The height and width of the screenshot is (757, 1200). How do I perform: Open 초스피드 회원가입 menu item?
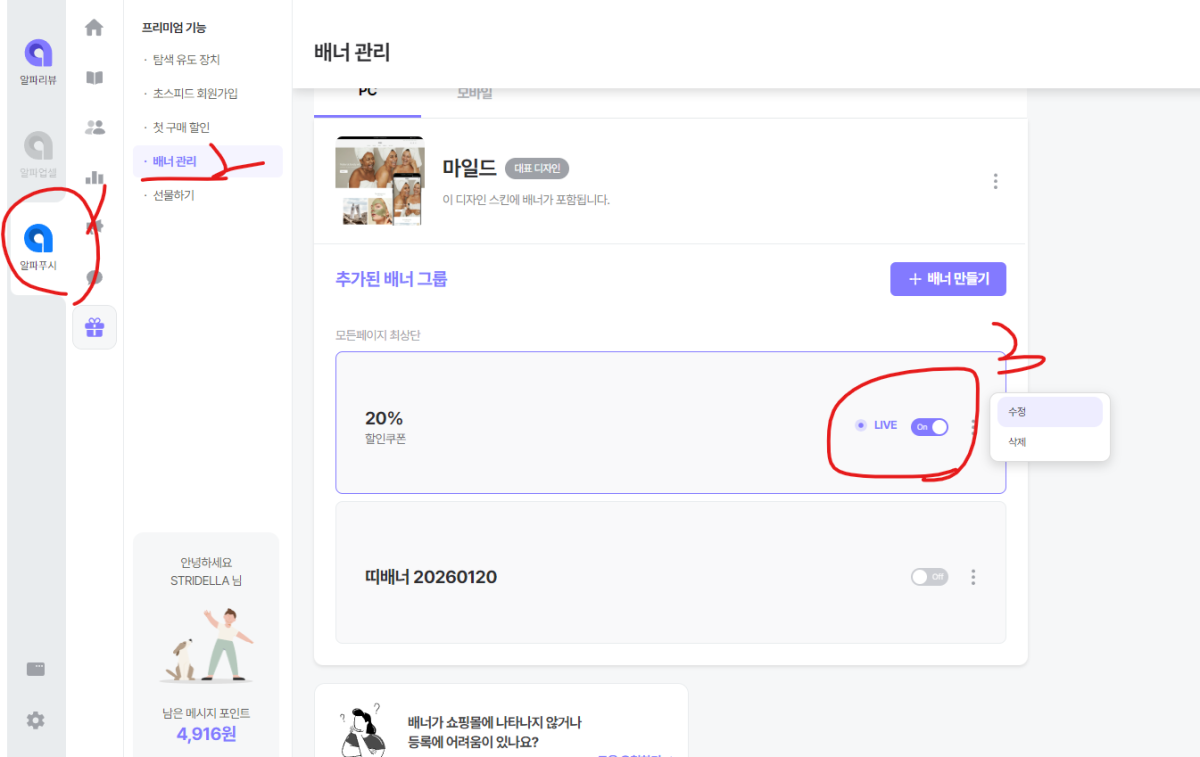[195, 94]
